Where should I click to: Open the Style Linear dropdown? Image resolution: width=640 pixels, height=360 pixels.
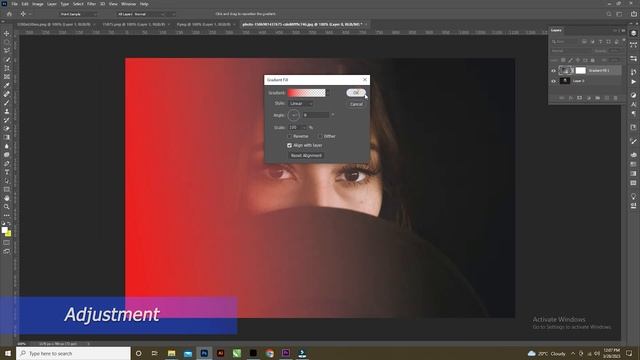coord(300,104)
